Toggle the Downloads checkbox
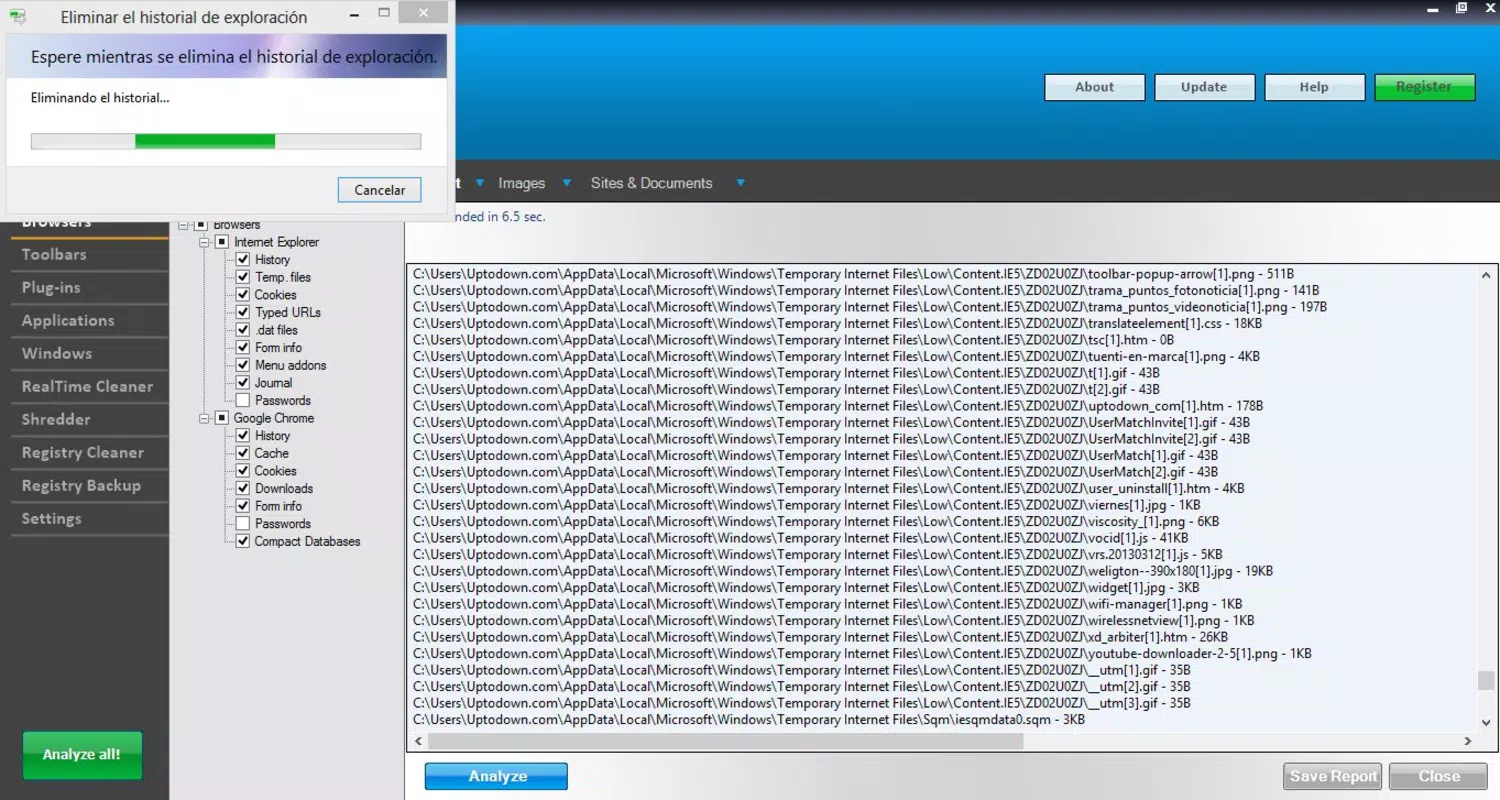 (242, 489)
